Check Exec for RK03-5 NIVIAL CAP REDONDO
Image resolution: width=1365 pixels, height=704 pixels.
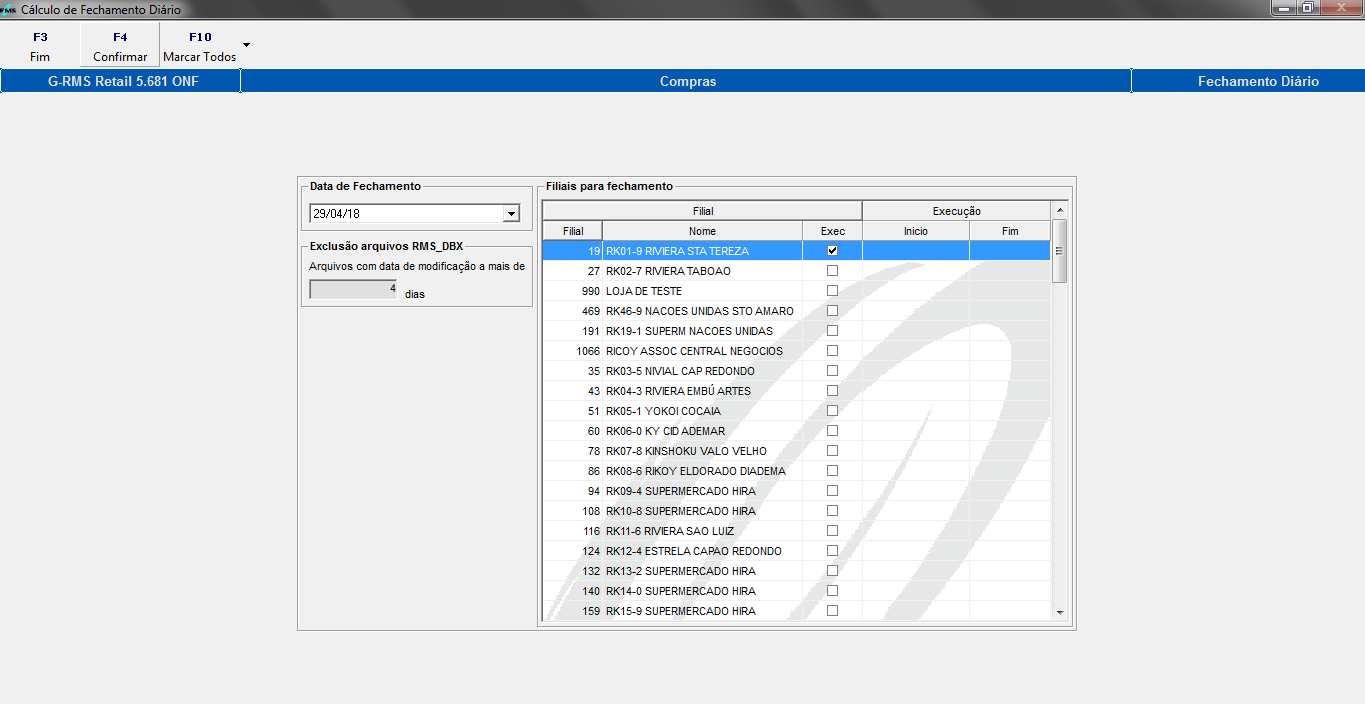[x=832, y=371]
